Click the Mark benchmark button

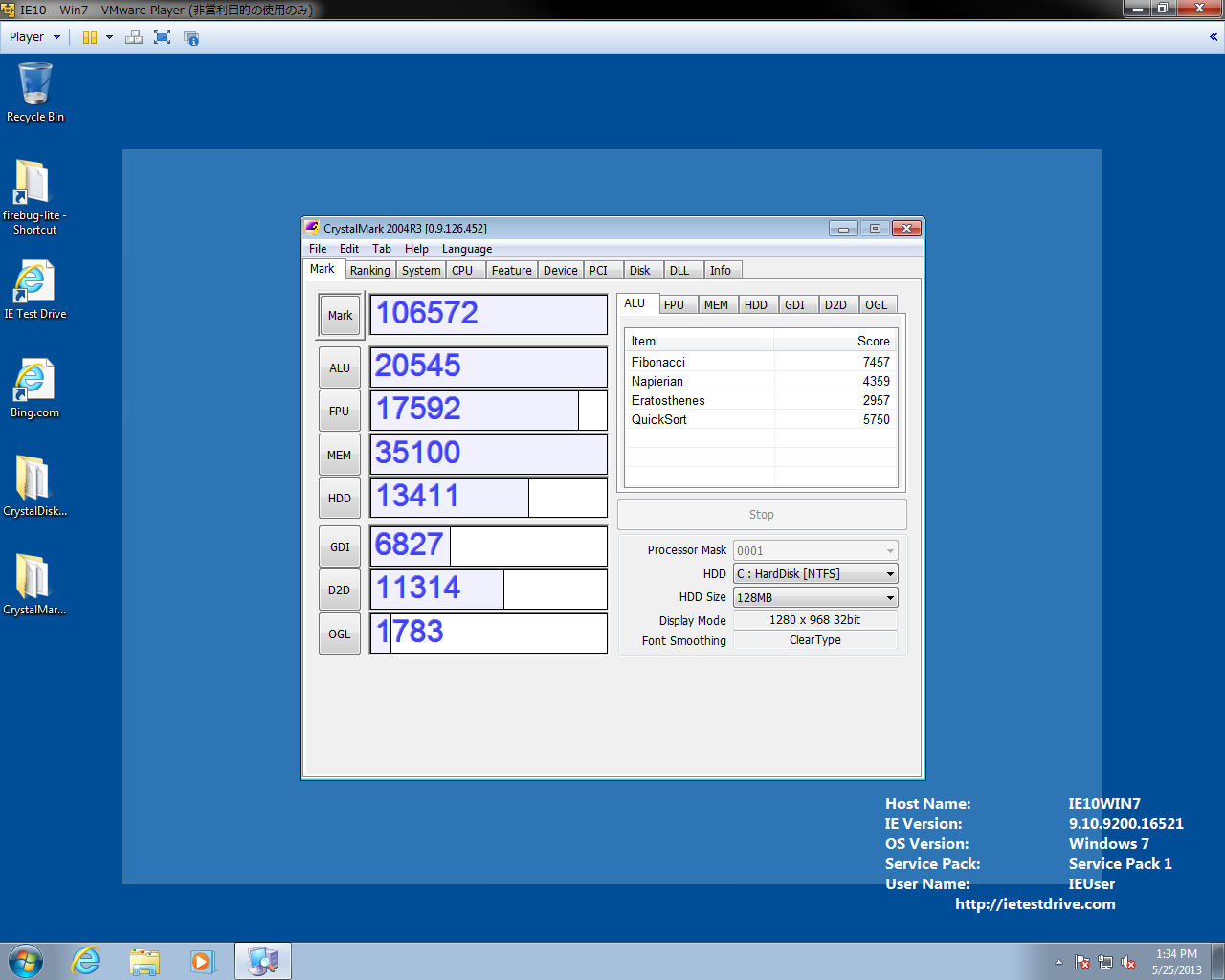340,316
